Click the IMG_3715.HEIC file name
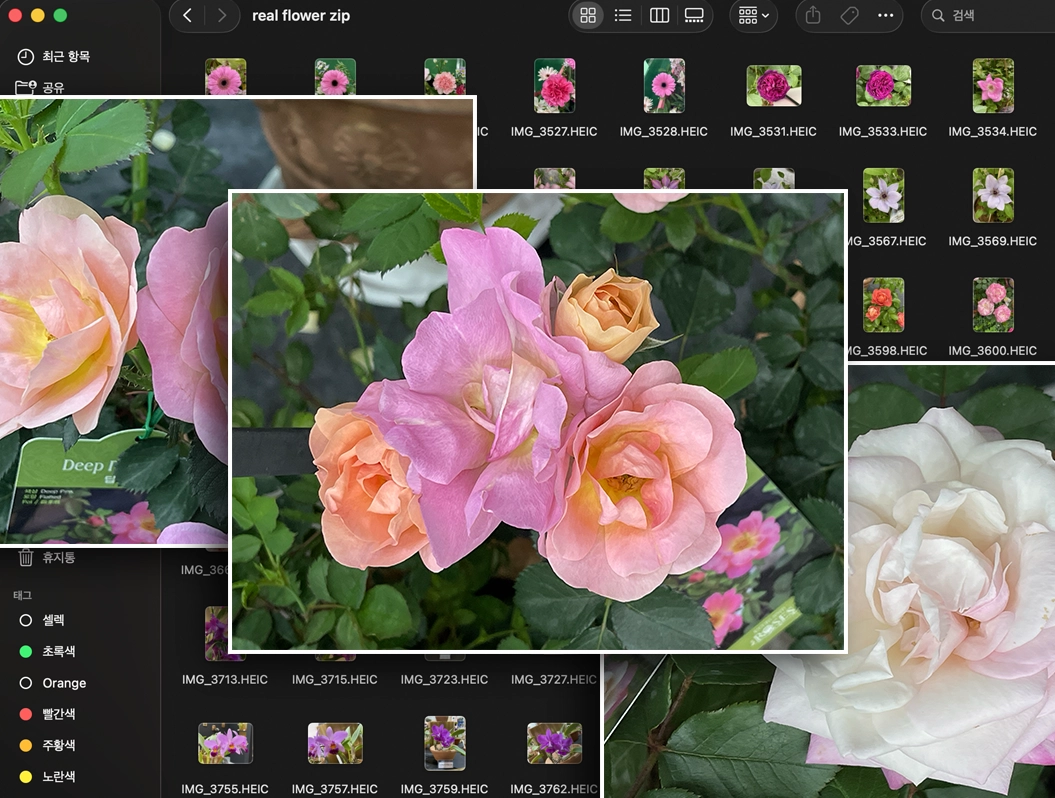The width and height of the screenshot is (1055, 798). click(334, 680)
